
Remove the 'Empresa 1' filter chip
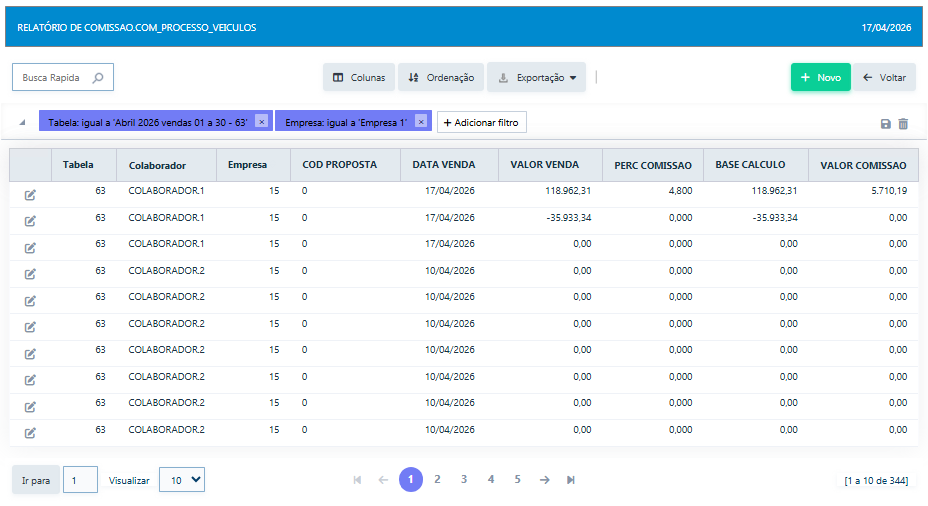tap(421, 121)
